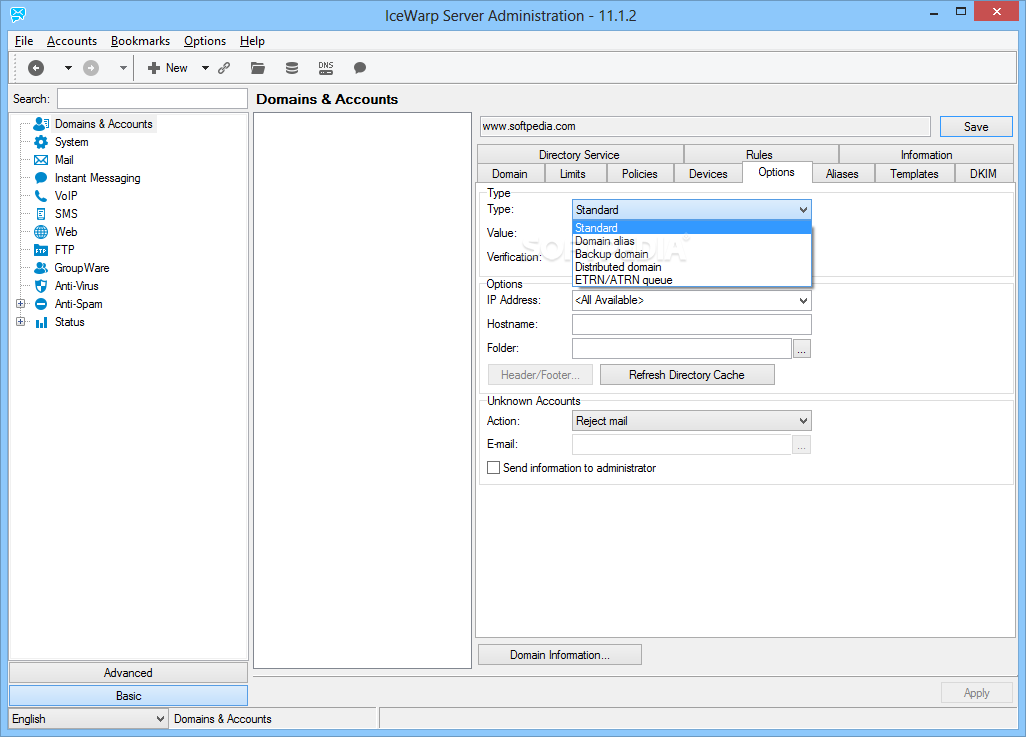The image size is (1026, 737).
Task: Switch to the Directory Service tab
Action: tap(579, 154)
